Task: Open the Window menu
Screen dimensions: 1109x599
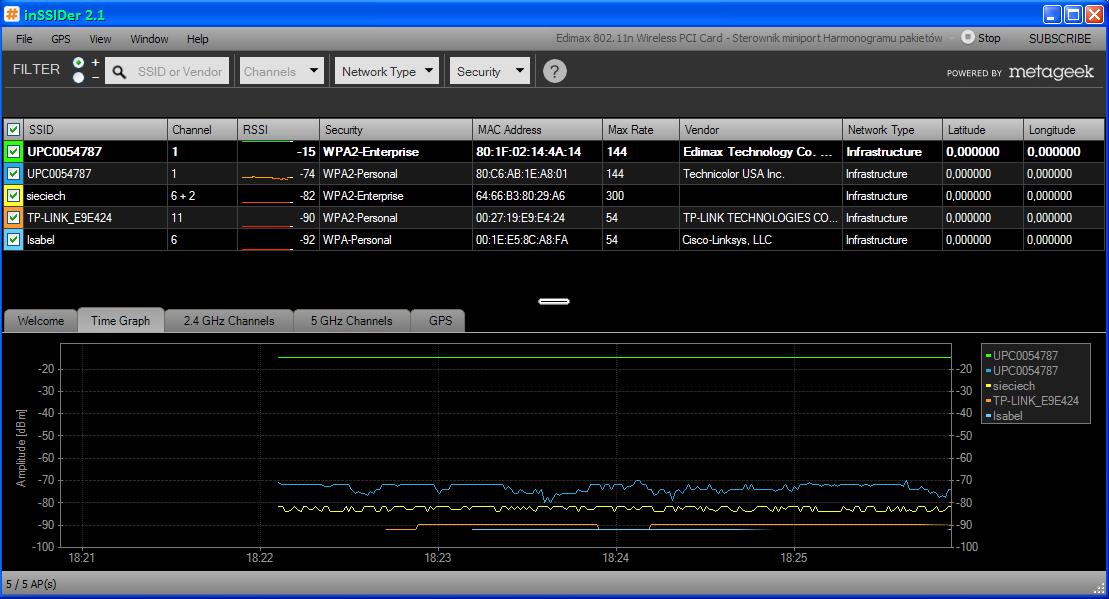Action: point(149,39)
